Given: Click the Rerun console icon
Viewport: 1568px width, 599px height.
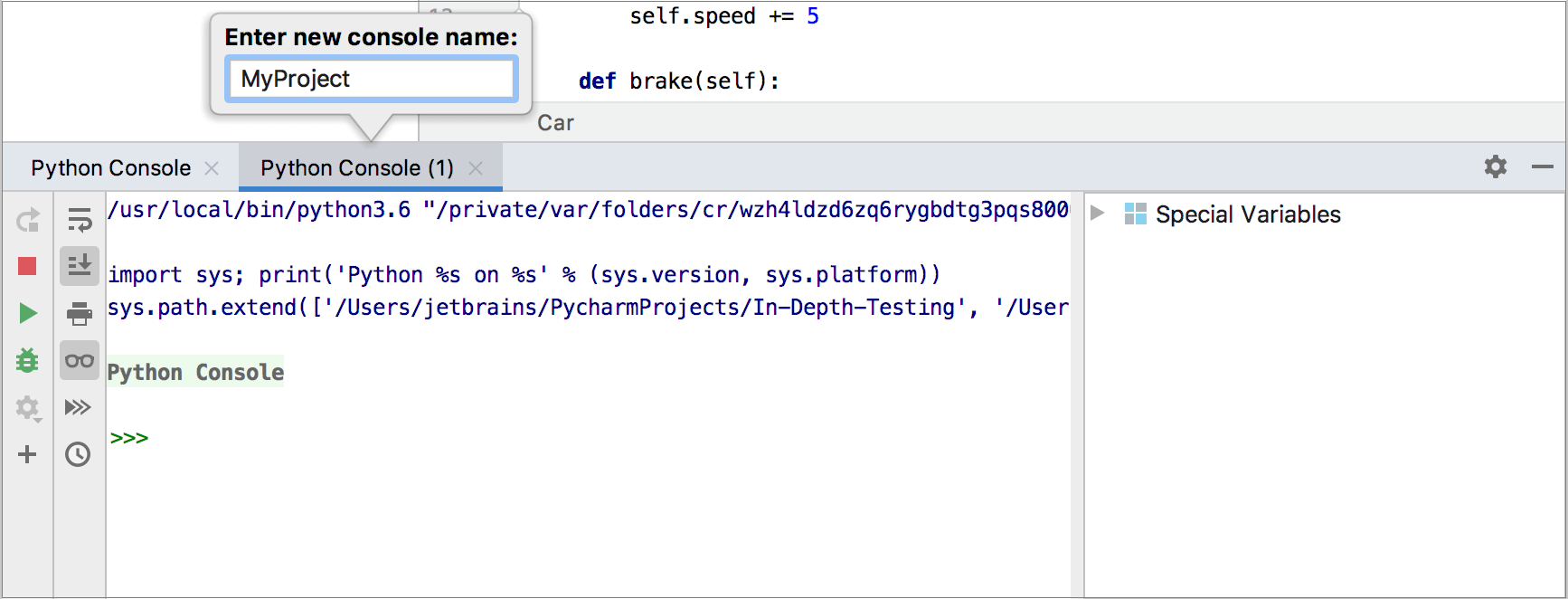Looking at the screenshot, I should (28, 220).
